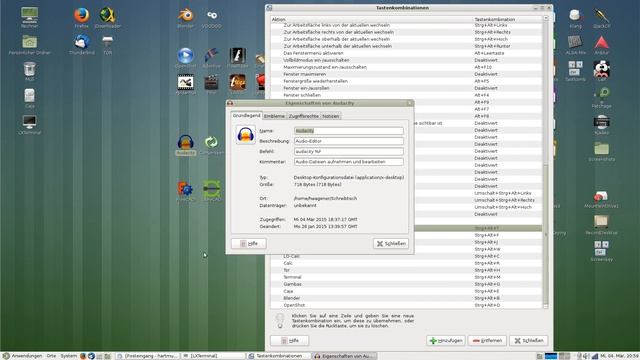Switch to Posteingang taskbar window
The height and width of the screenshot is (360, 640).
pos(147,356)
